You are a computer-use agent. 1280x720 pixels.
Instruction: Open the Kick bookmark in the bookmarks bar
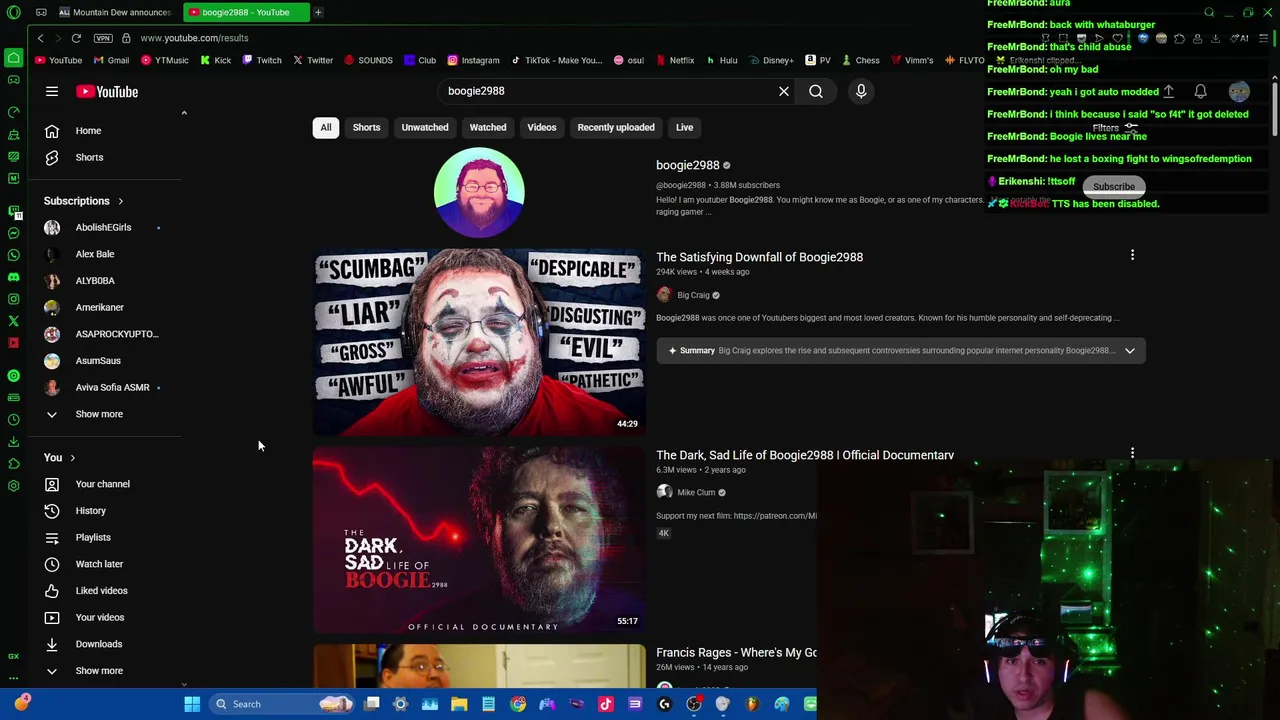click(x=215, y=60)
